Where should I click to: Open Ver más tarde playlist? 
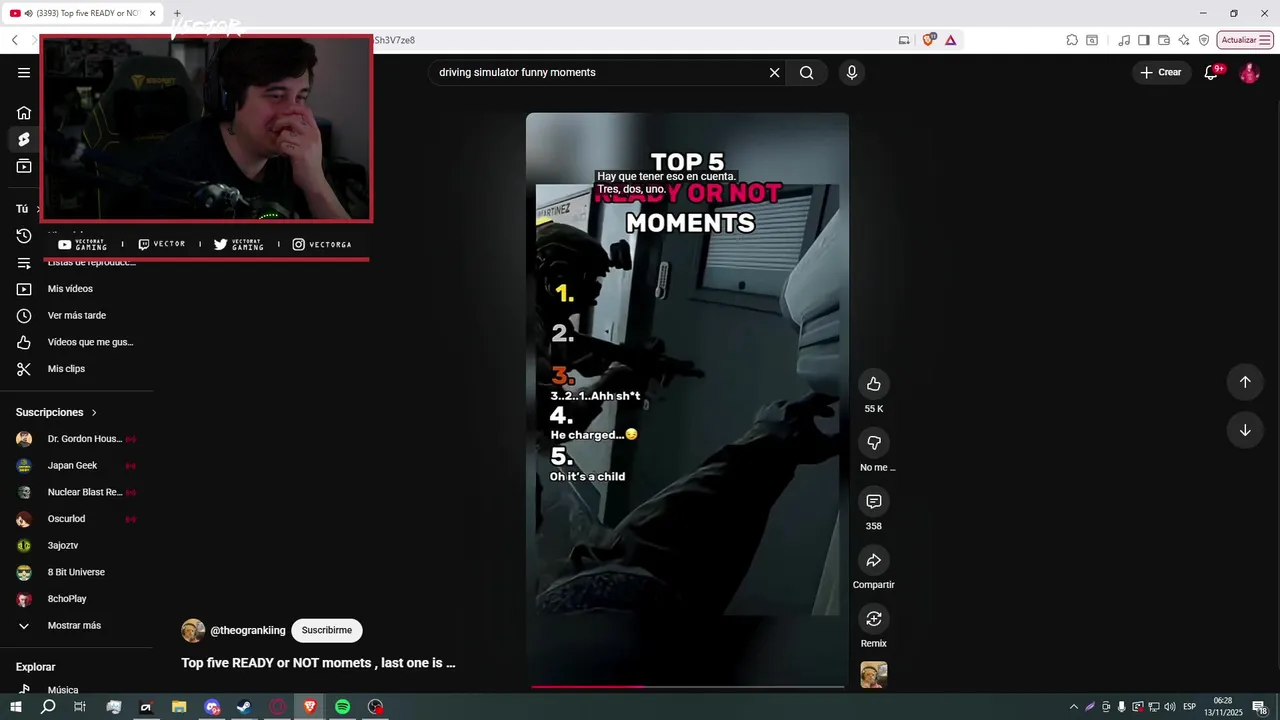pos(76,316)
